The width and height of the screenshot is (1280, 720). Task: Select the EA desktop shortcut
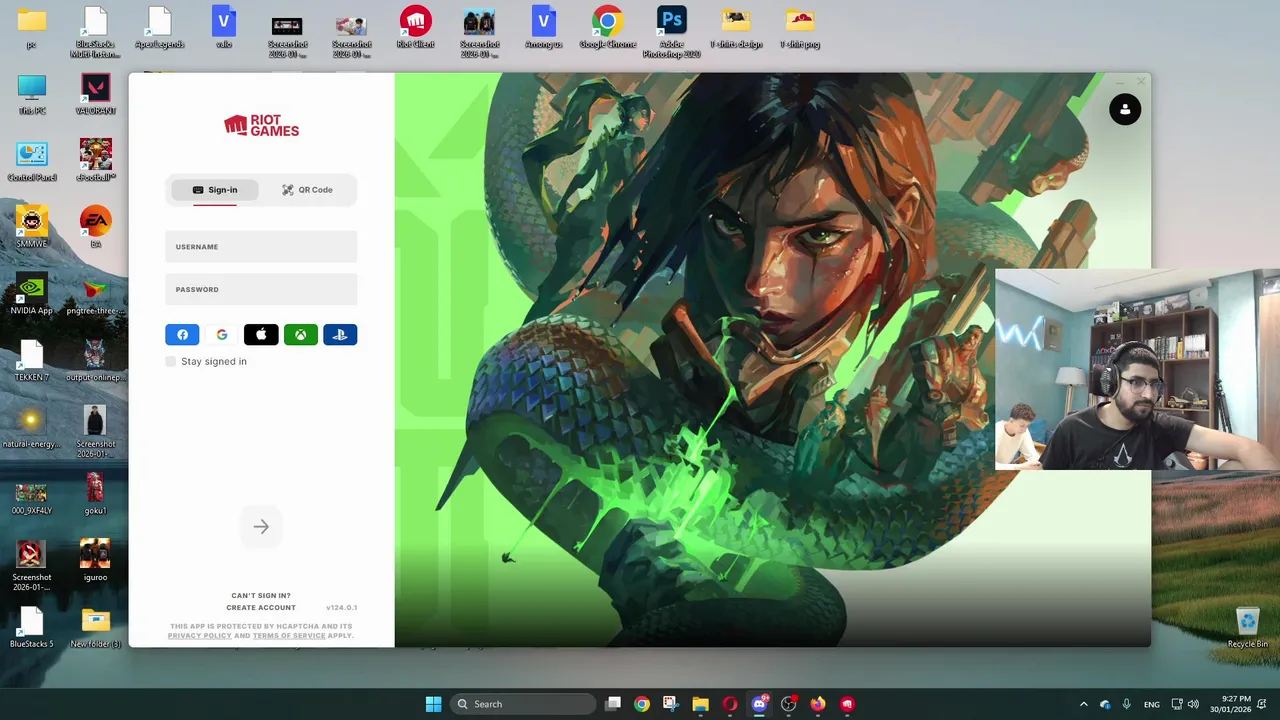[95, 227]
